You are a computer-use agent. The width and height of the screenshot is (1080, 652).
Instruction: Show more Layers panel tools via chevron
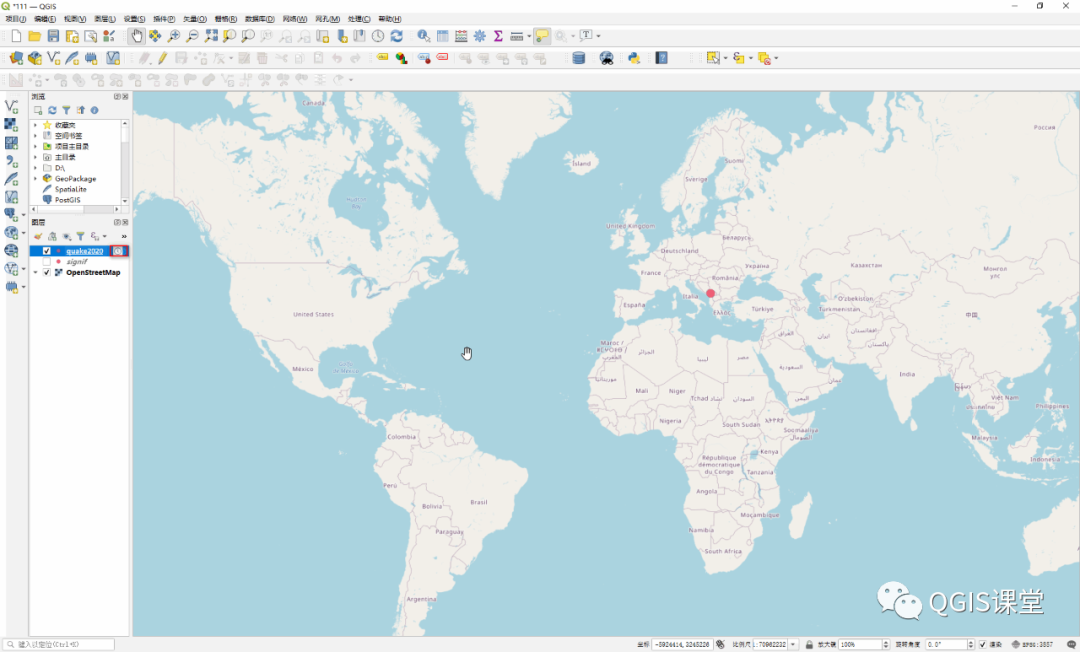124,236
